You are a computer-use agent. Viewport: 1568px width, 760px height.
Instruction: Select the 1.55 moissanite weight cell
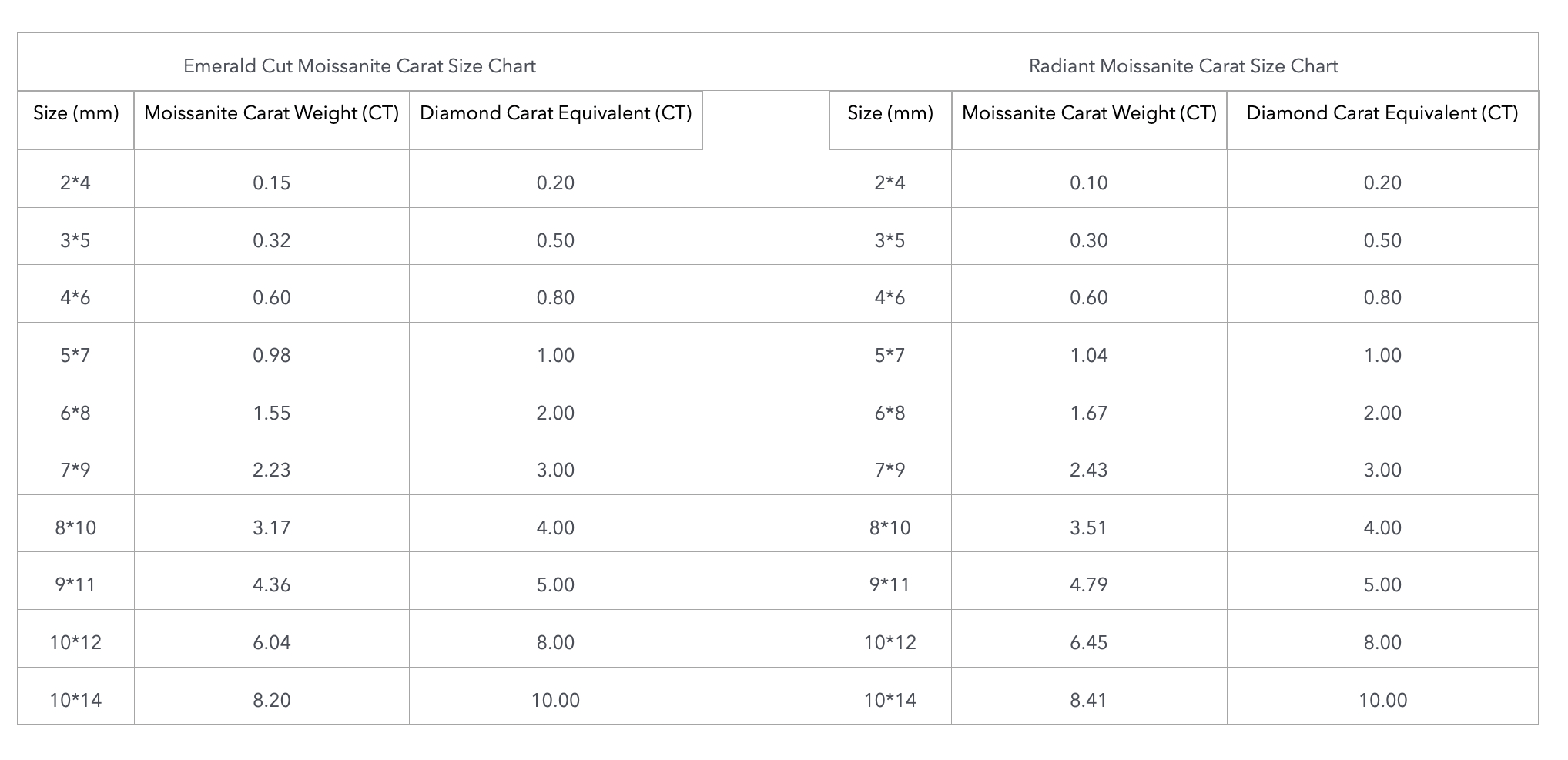tap(271, 413)
